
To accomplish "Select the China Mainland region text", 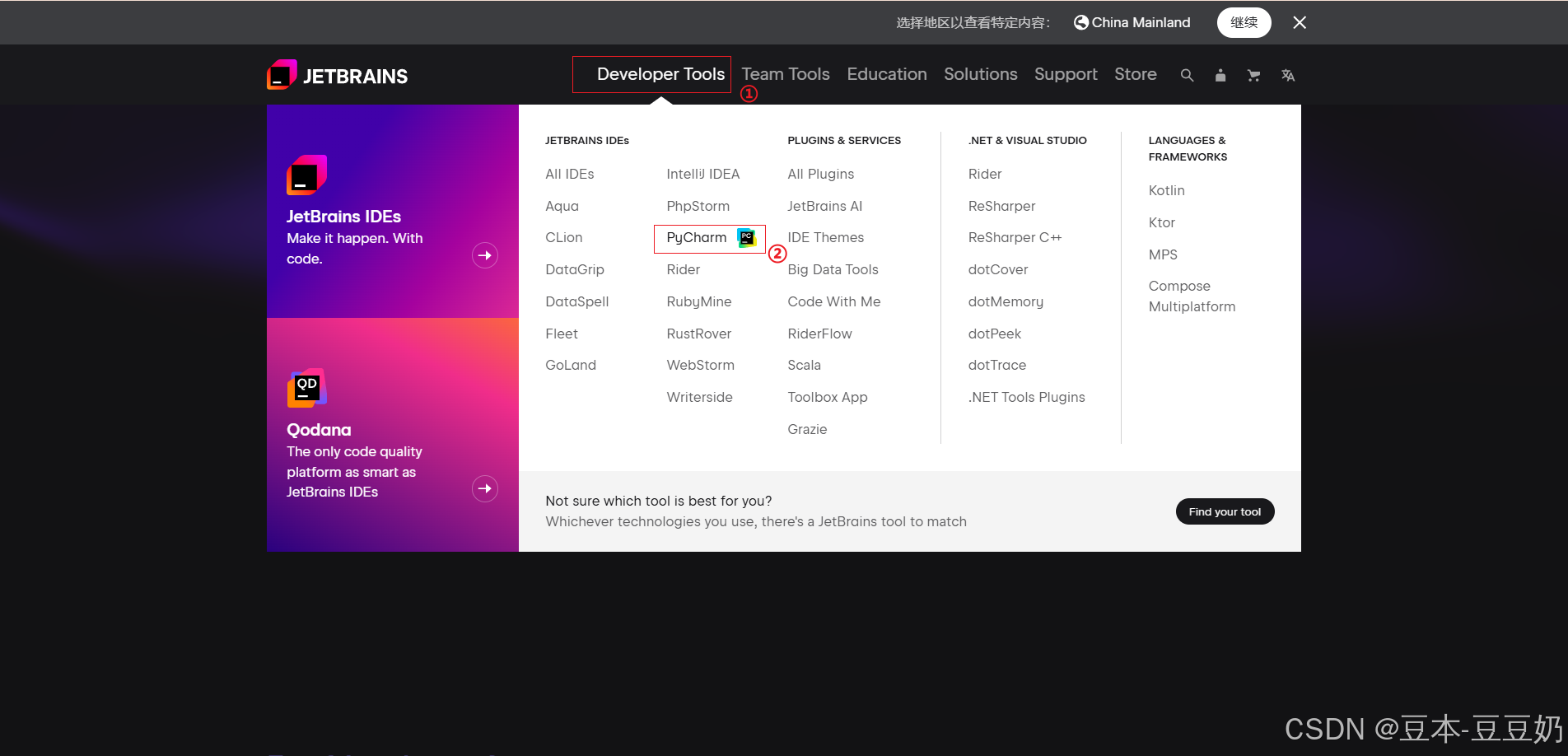I will coord(1141,22).
